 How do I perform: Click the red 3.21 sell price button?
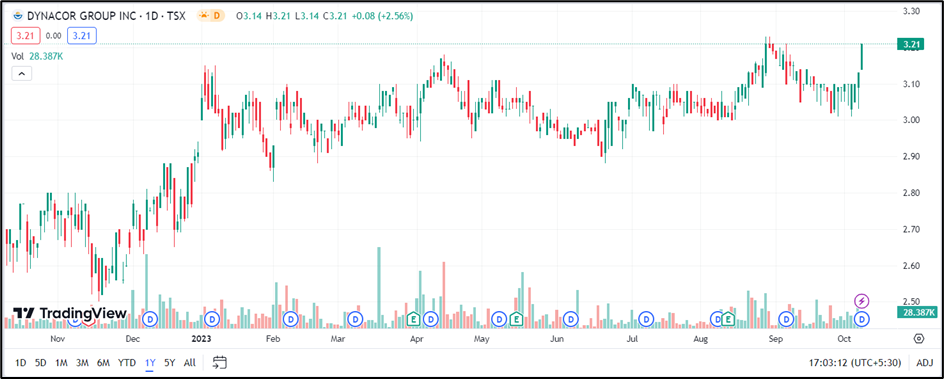[25, 35]
